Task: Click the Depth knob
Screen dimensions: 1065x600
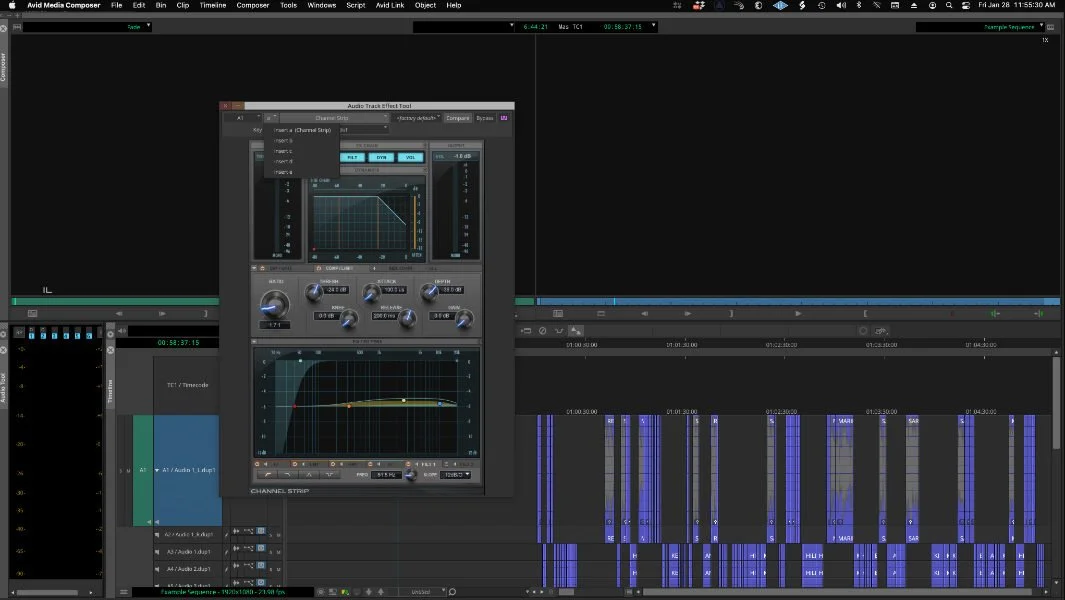Action: coord(429,293)
